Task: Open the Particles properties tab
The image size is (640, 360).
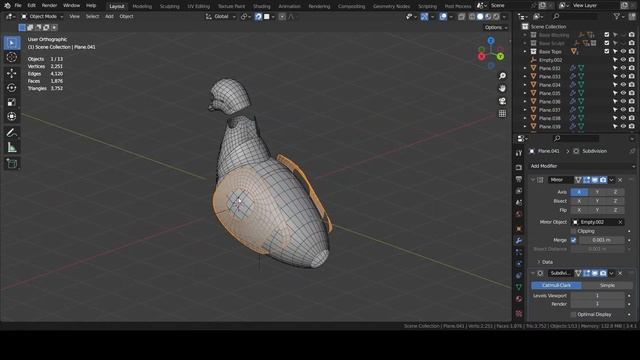Action: point(519,252)
